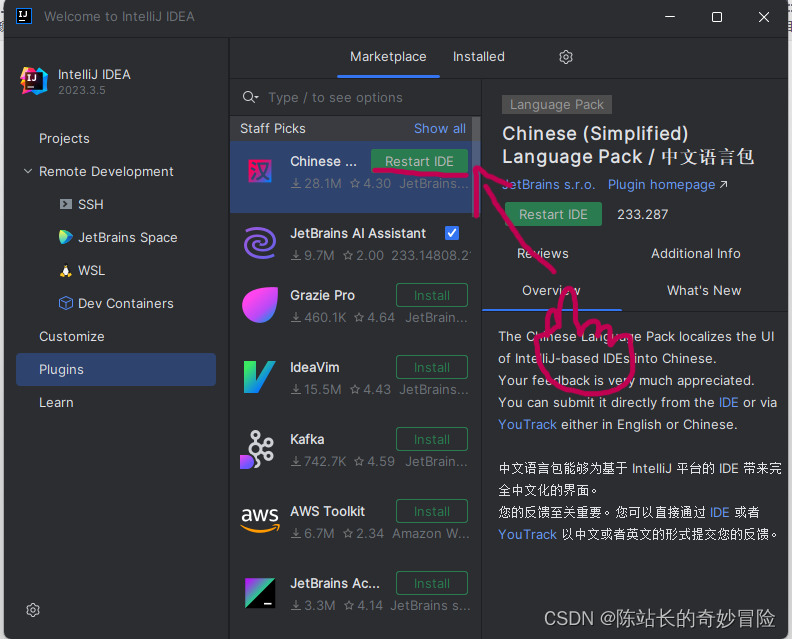The image size is (792, 639).
Task: Select the AWS Toolkit plugin name
Action: 327,511
